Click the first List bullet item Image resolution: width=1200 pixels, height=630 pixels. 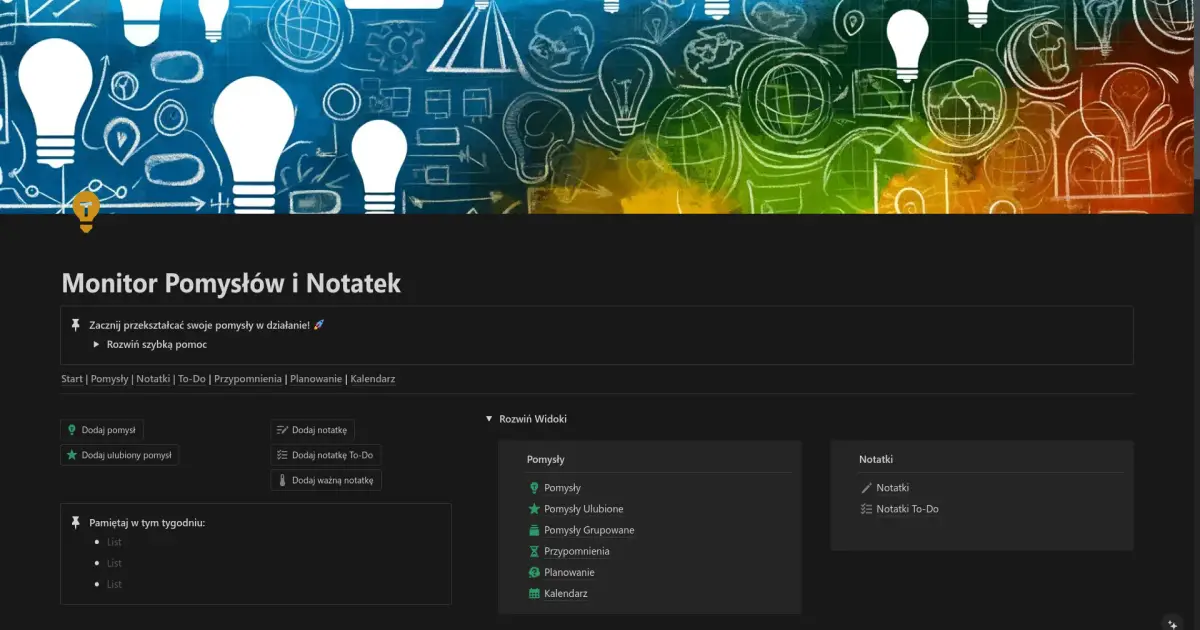pyautogui.click(x=114, y=542)
